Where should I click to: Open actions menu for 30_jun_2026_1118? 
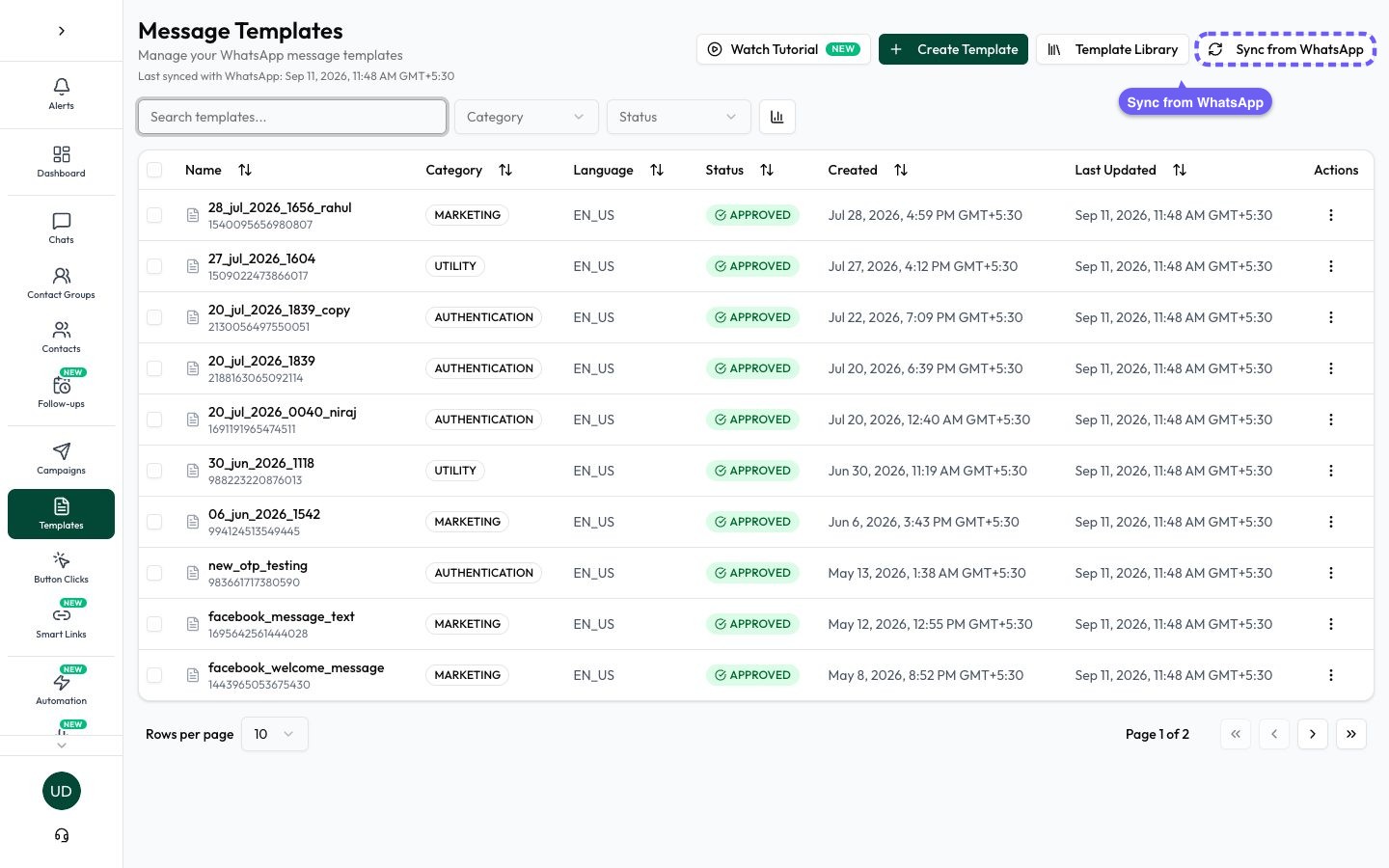[1331, 471]
